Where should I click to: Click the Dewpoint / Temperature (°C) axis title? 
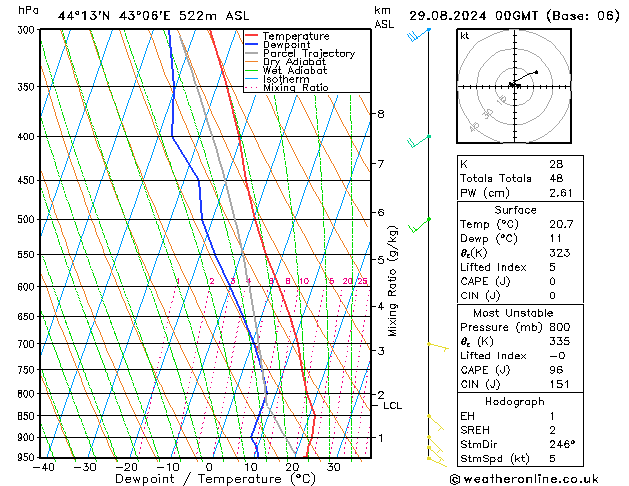pyautogui.click(x=215, y=479)
